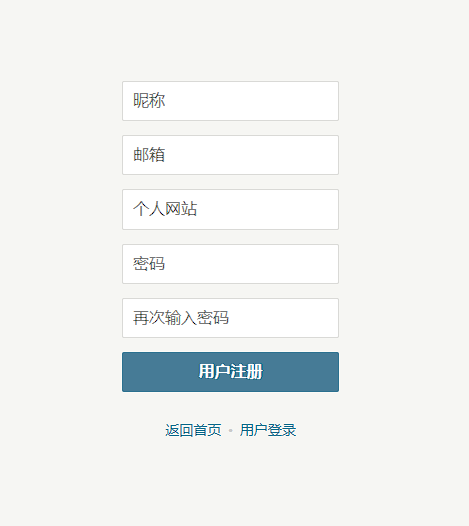Submit the form with 用户注册 button
The width and height of the screenshot is (469, 526).
230,372
